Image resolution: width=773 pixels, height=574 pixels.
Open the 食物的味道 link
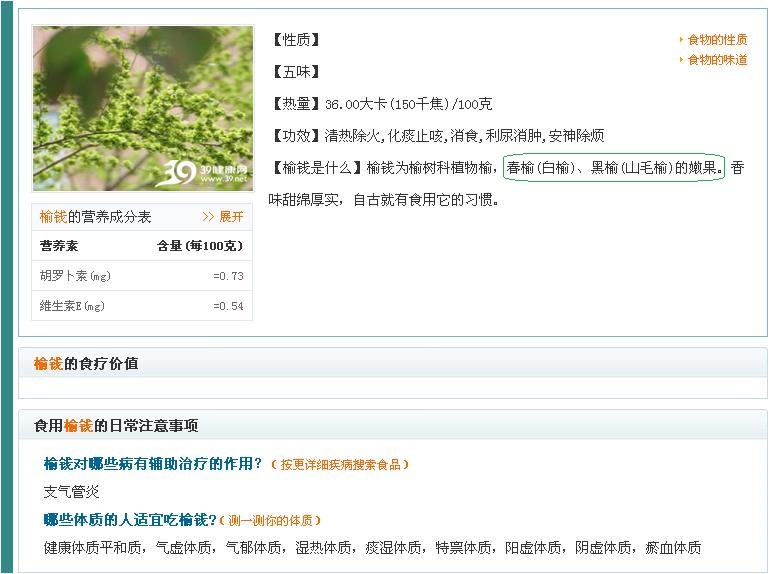(717, 60)
